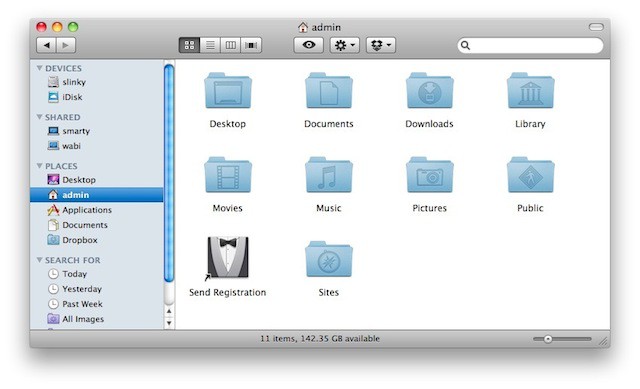This screenshot has width=640, height=389.
Task: Select the Pictures folder
Action: (x=429, y=175)
